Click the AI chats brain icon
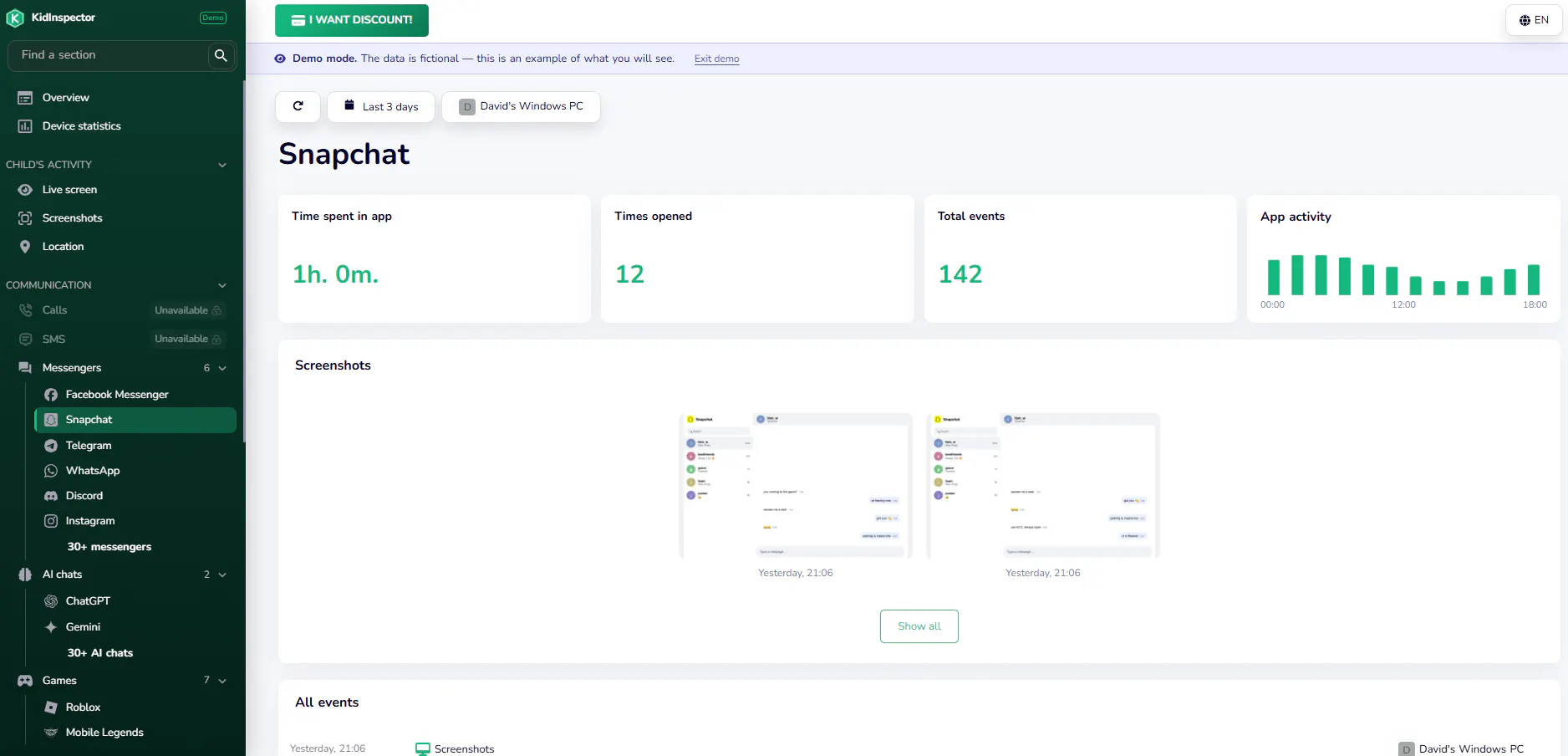The height and width of the screenshot is (756, 1568). pos(25,575)
